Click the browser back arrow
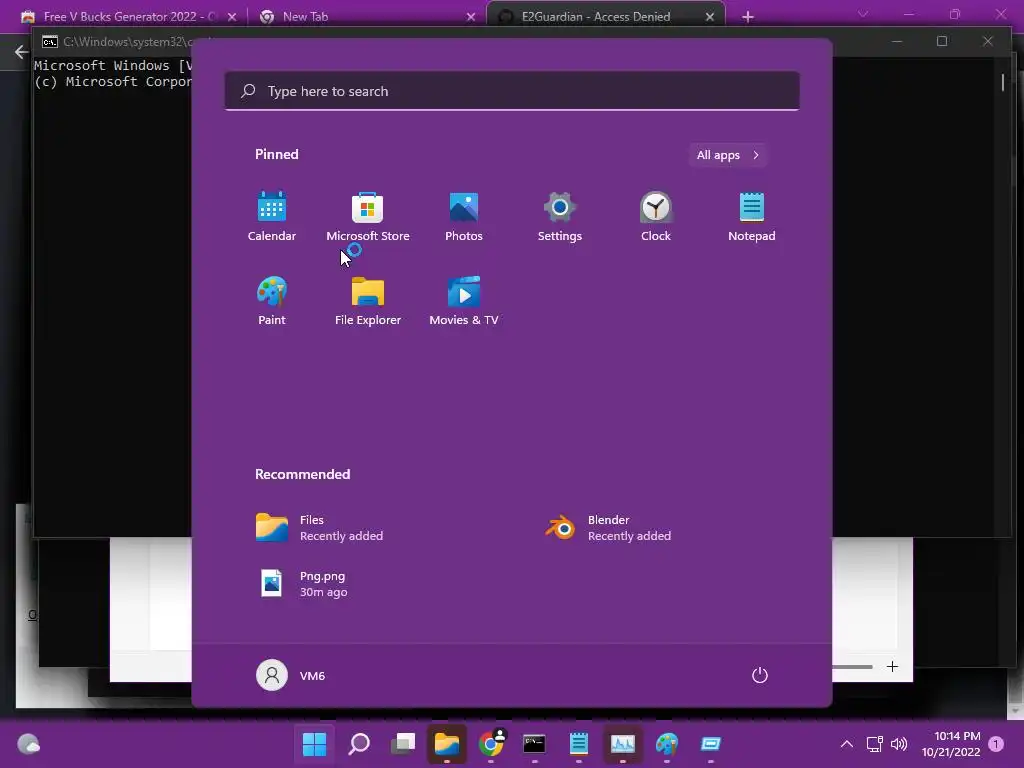Screen dimensions: 1024x768 pos(21,52)
